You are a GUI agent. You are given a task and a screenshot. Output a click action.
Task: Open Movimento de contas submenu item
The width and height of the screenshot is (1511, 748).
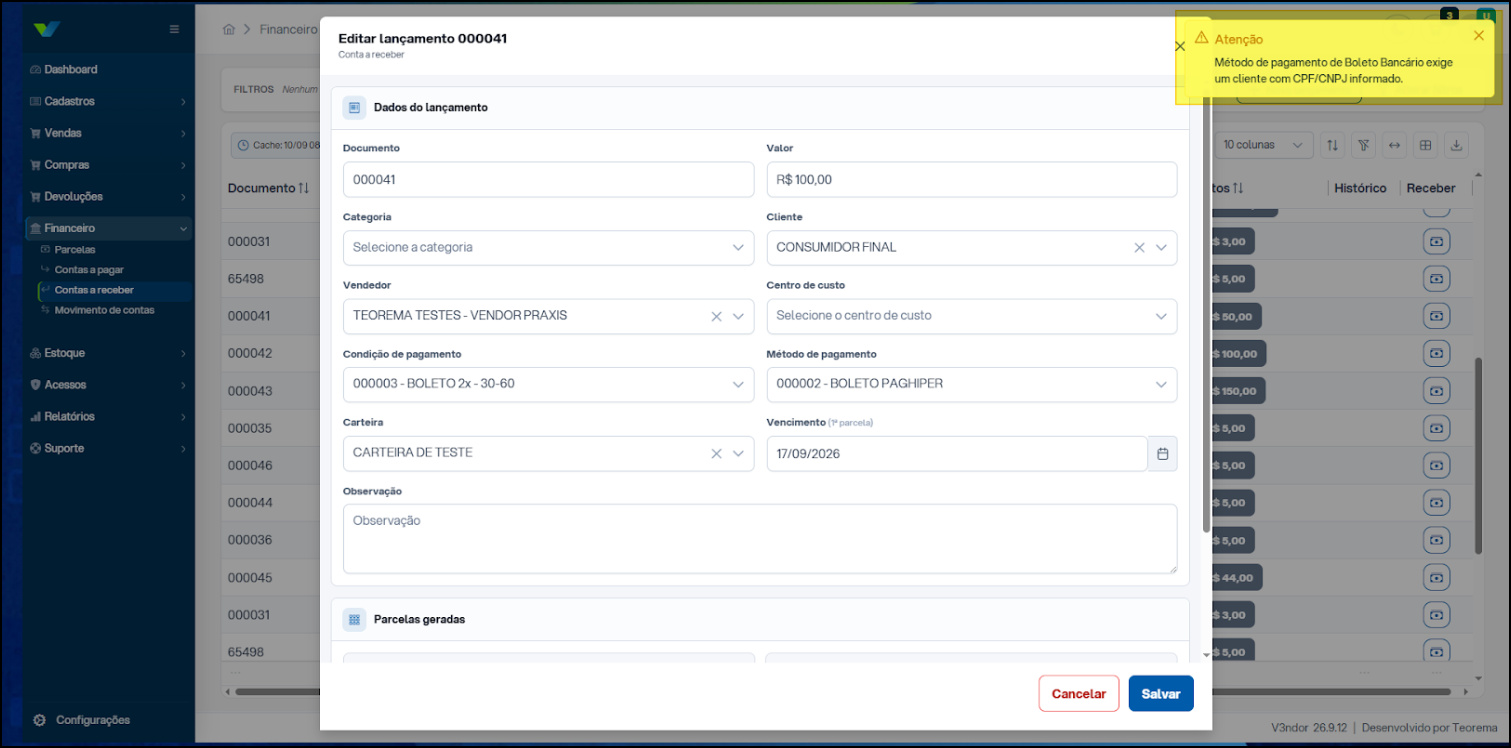[x=104, y=310]
